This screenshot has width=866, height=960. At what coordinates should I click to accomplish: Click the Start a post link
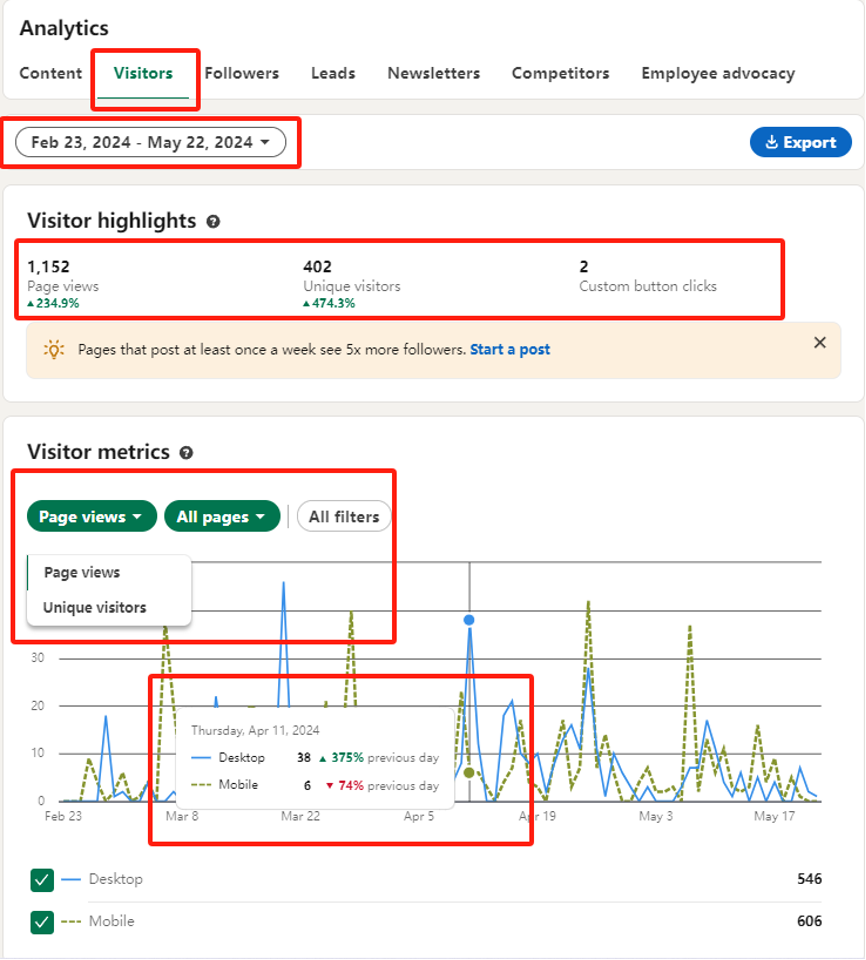510,350
